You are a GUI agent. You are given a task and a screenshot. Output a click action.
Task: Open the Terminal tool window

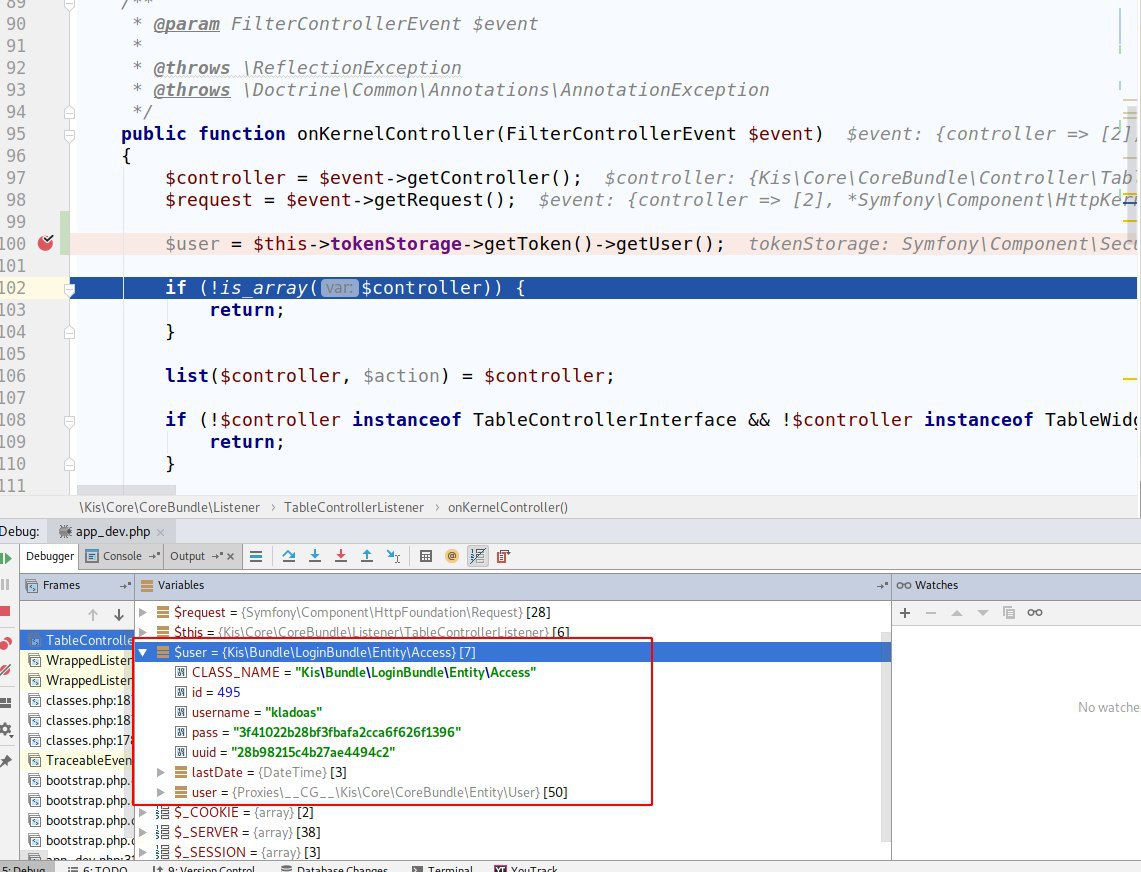coord(442,868)
